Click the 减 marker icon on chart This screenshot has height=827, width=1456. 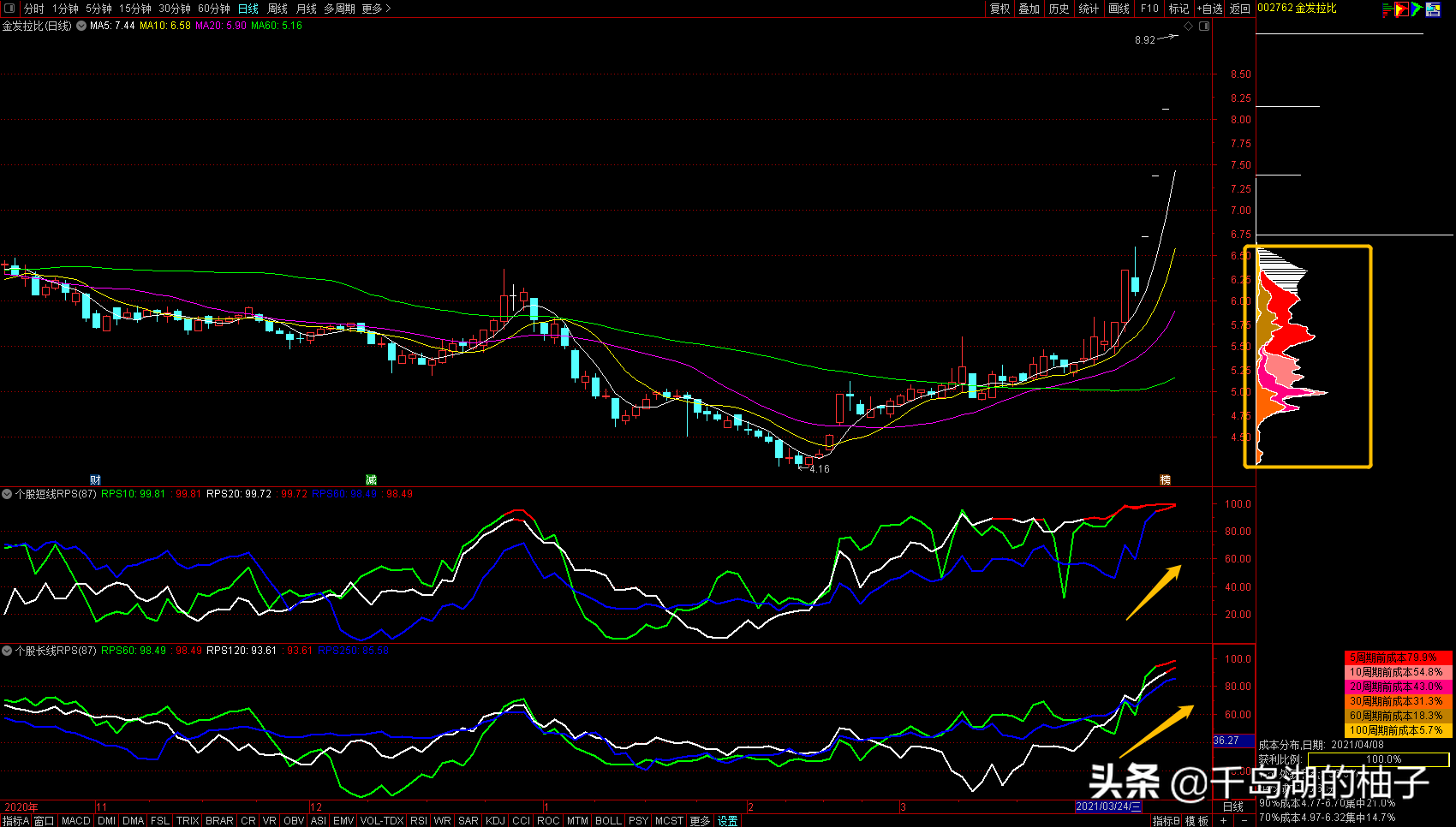tap(371, 480)
